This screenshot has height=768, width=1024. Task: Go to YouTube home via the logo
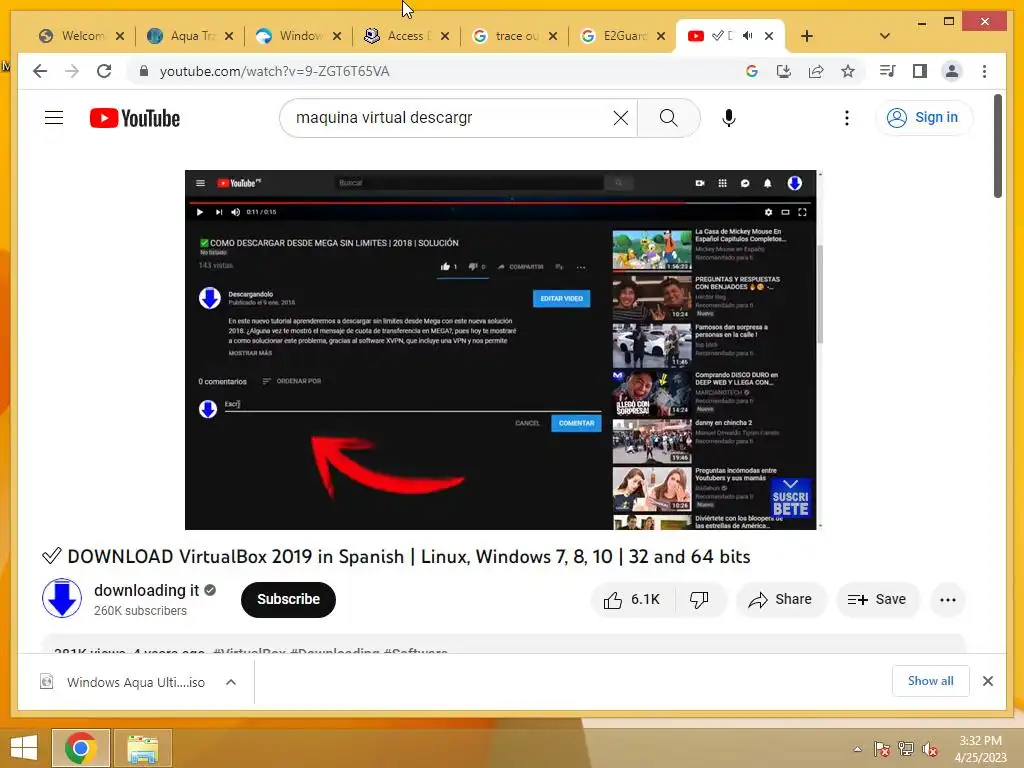[x=135, y=118]
